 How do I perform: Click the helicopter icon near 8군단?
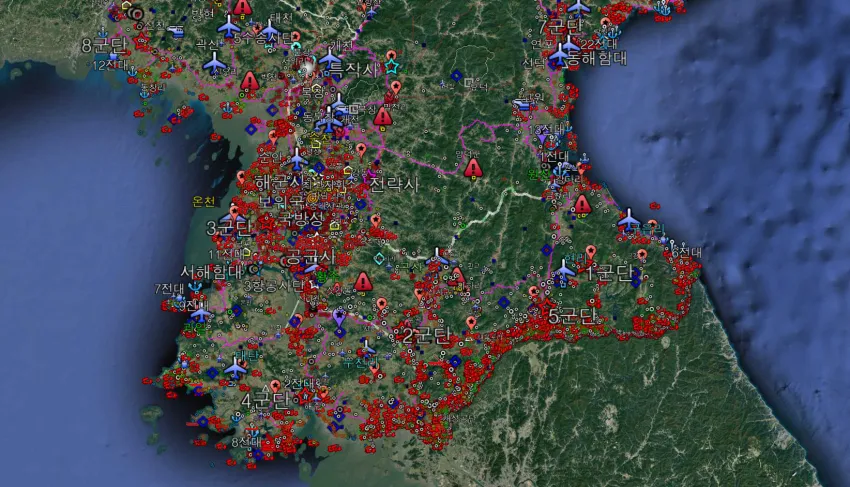176,32
